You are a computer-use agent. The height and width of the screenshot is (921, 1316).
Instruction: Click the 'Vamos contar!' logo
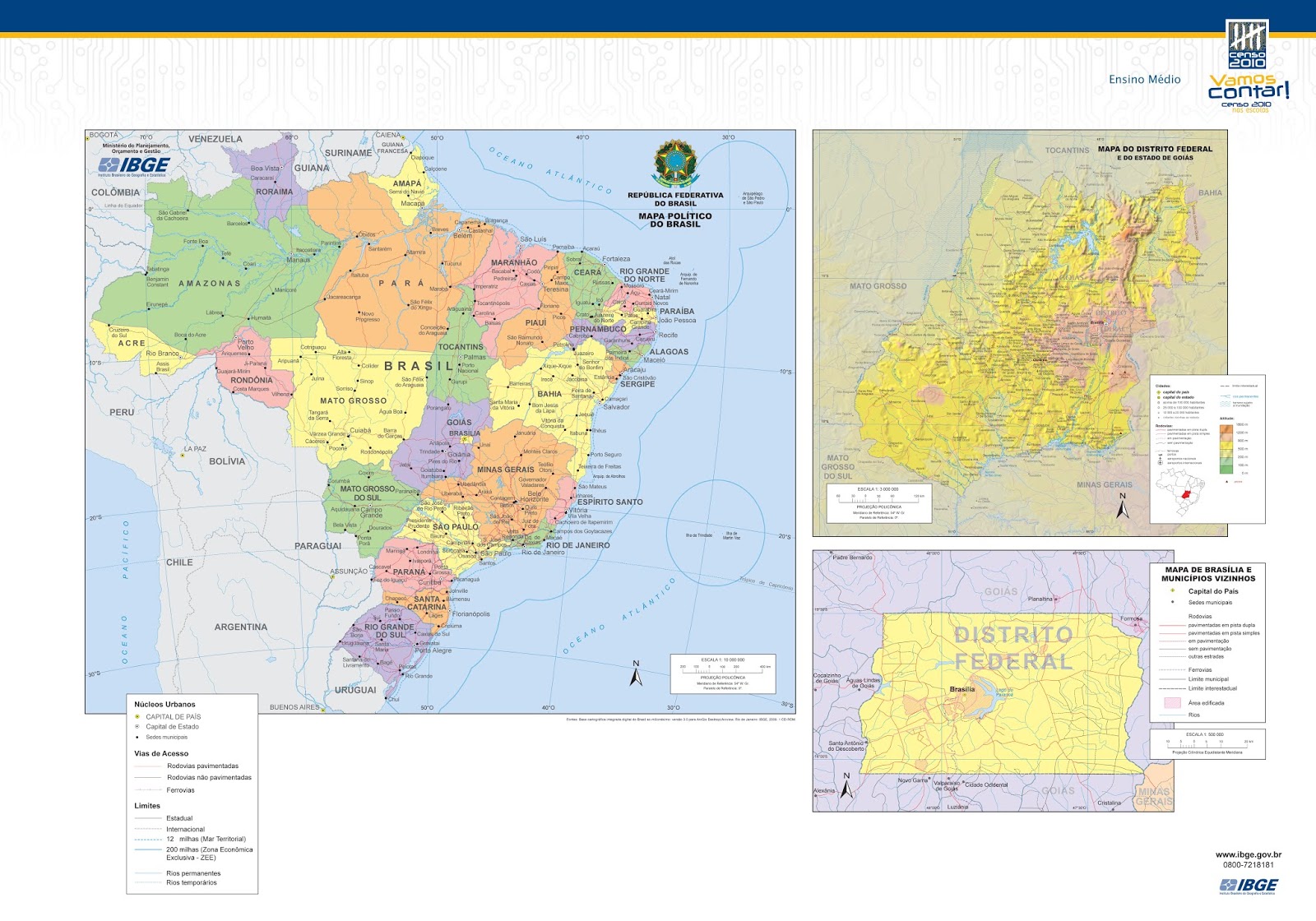[x=1249, y=93]
